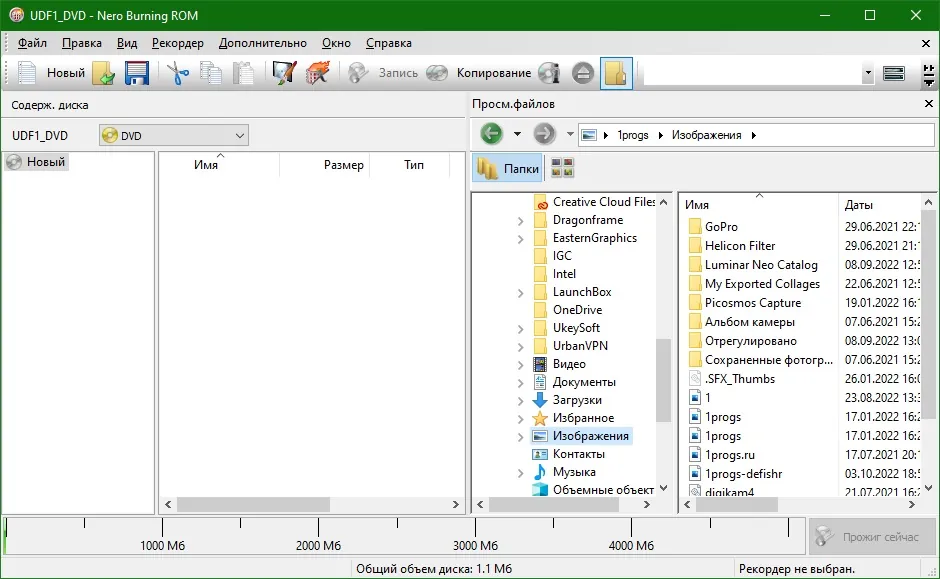Open the Рекордер menu
Screen dimensions: 940x579
pyautogui.click(x=177, y=43)
